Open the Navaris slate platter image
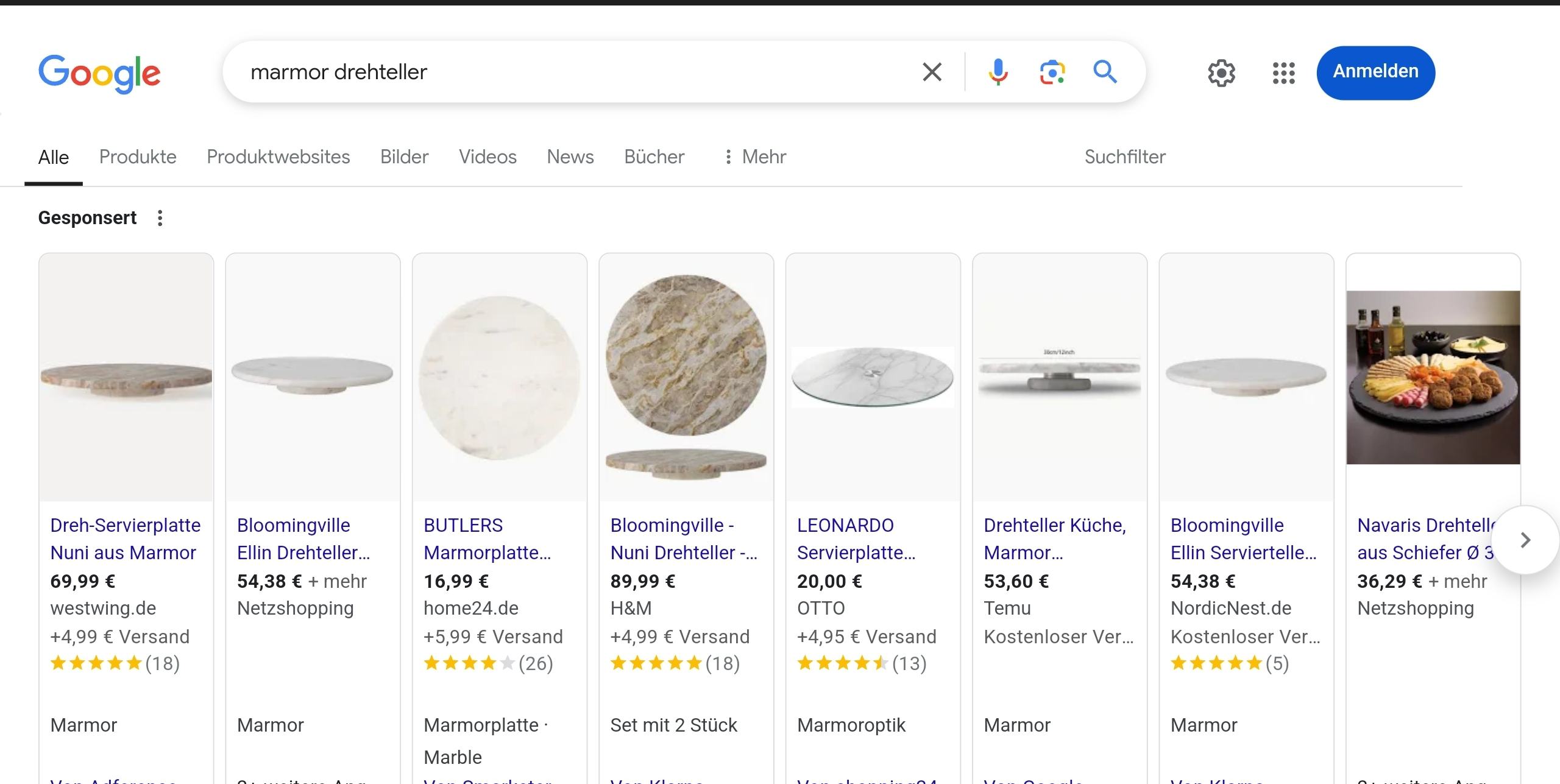Screen dimensions: 1560x784 [1433, 378]
